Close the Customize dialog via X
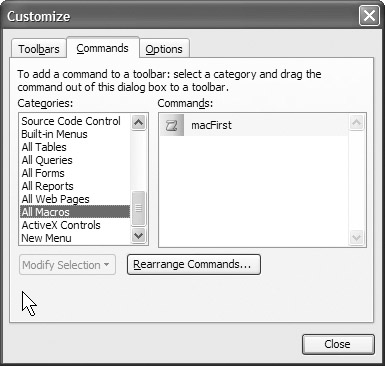385x366 pixels. [369, 16]
